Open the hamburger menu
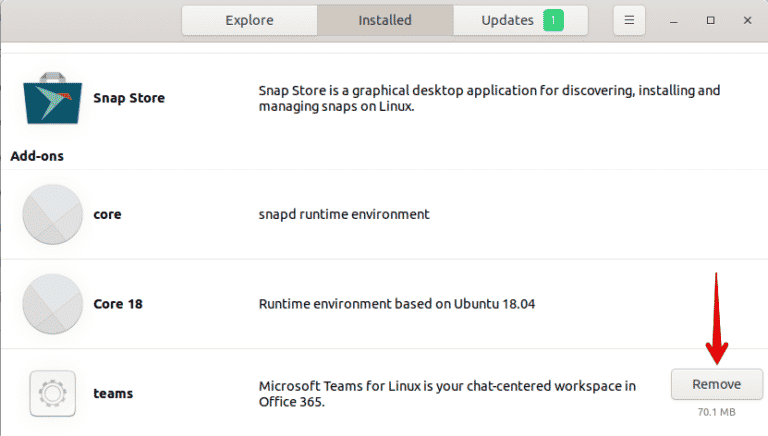This screenshot has width=768, height=436. click(629, 20)
